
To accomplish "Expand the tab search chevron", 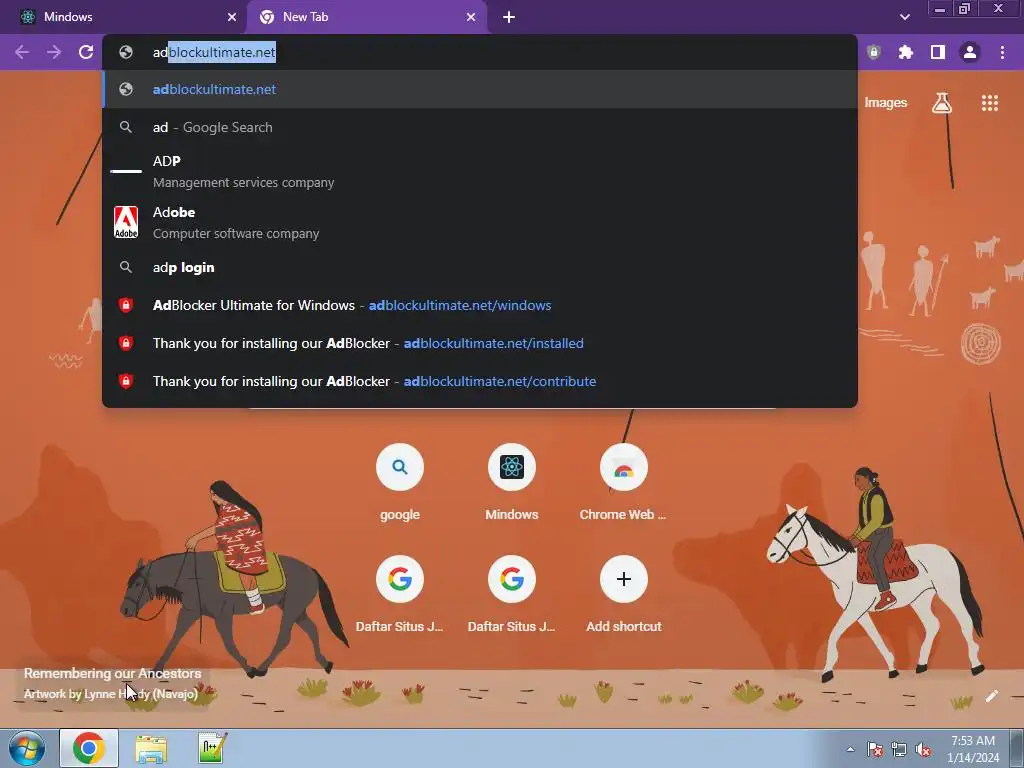I will (x=904, y=17).
